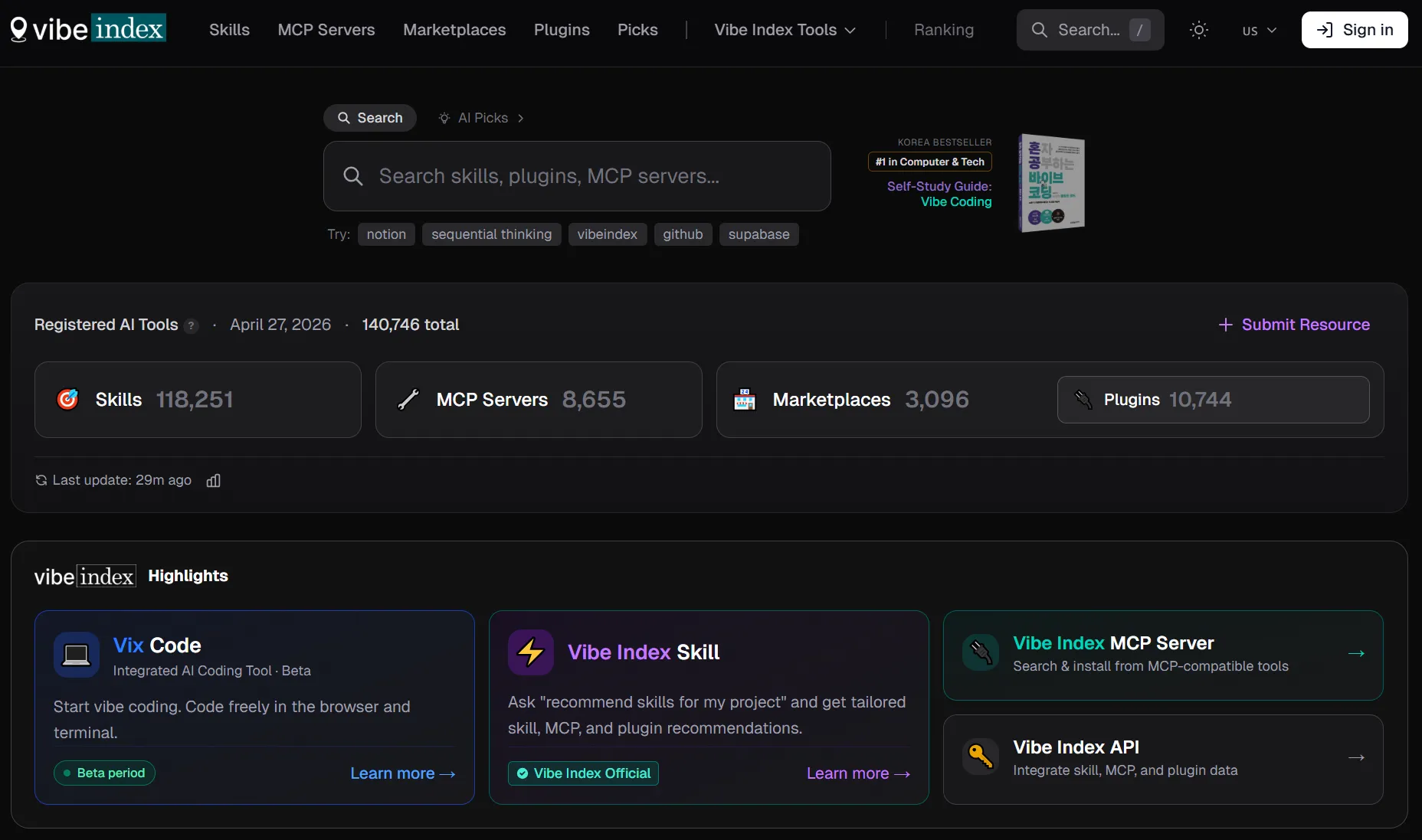Viewport: 1422px width, 840px height.
Task: Click the Last update: 29m ago text
Action: [x=122, y=480]
